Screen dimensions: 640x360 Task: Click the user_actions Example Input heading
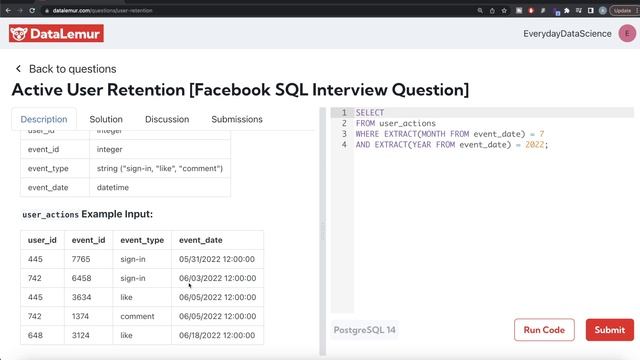87,214
